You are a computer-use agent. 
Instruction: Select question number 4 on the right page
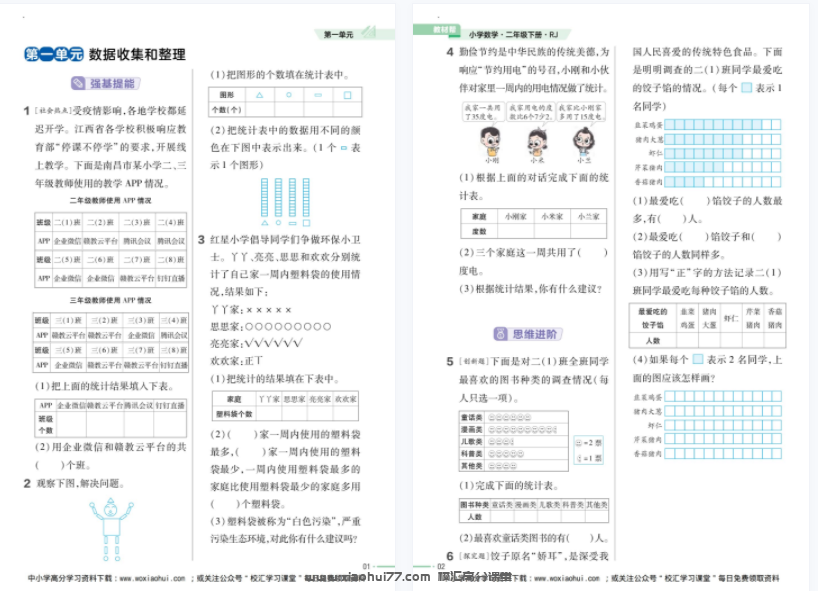(x=450, y=52)
